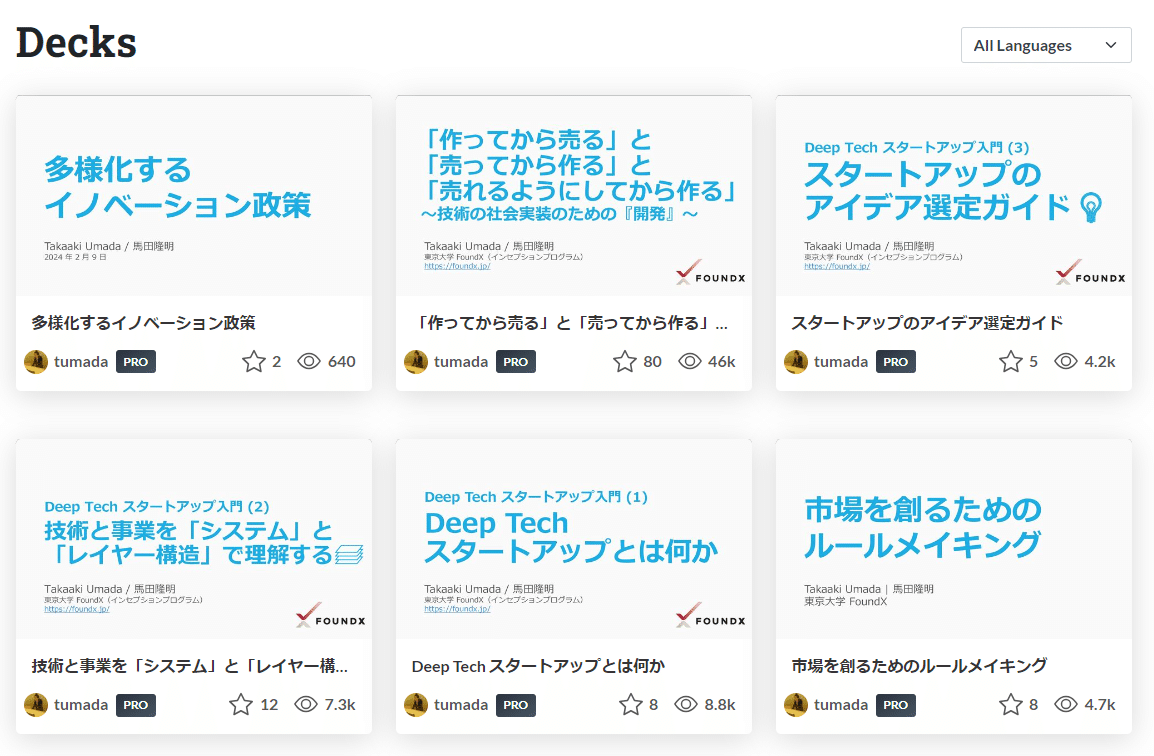This screenshot has width=1154, height=756.
Task: Click tumada avatar on the 8.8k views card
Action: point(416,704)
